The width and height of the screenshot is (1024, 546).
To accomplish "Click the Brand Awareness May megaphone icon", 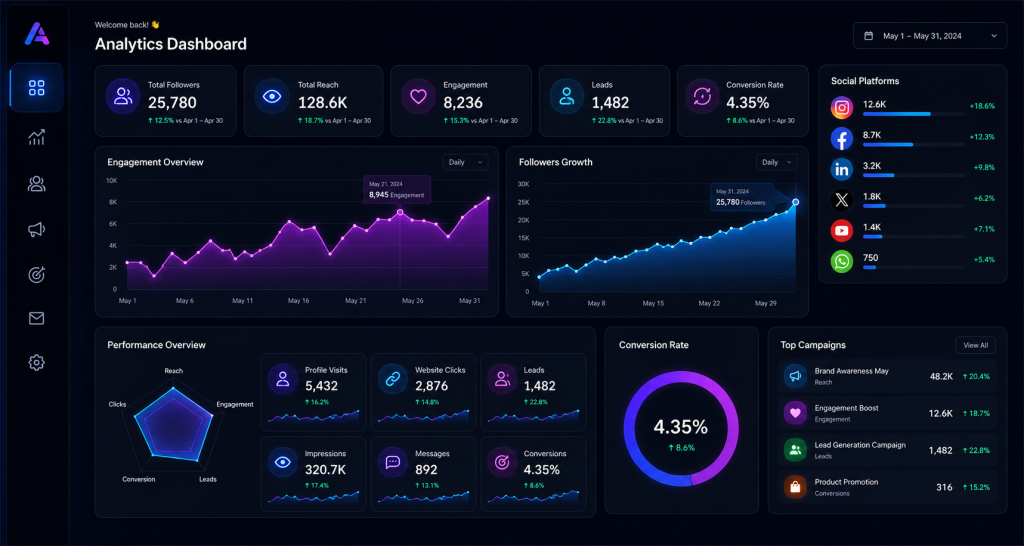I will click(795, 376).
